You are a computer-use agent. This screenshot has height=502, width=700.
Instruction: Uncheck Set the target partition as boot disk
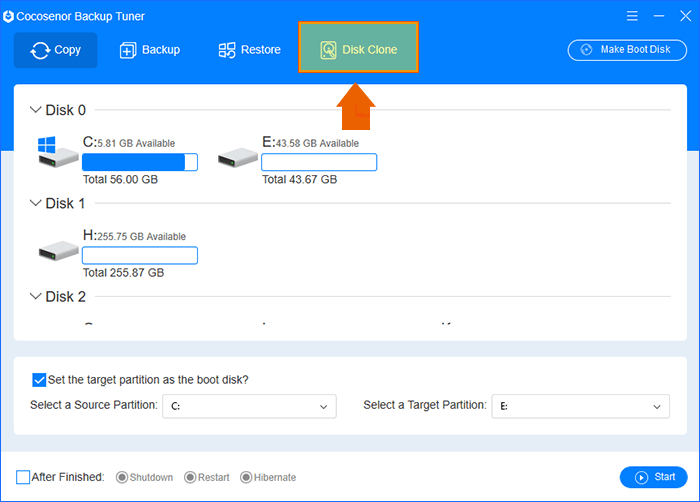[x=39, y=380]
